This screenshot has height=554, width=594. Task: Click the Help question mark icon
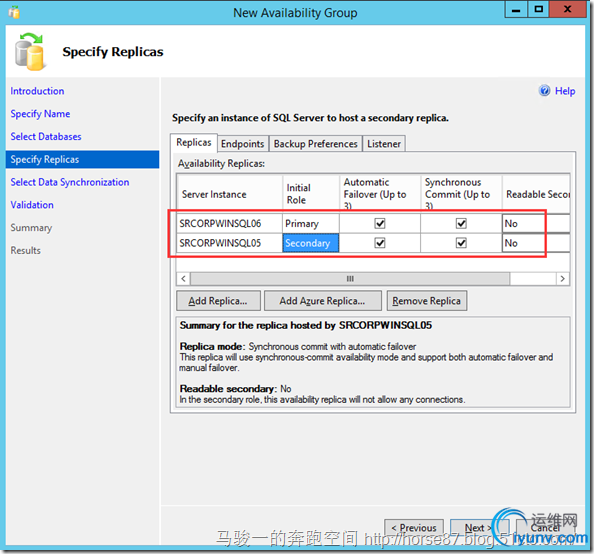(544, 91)
